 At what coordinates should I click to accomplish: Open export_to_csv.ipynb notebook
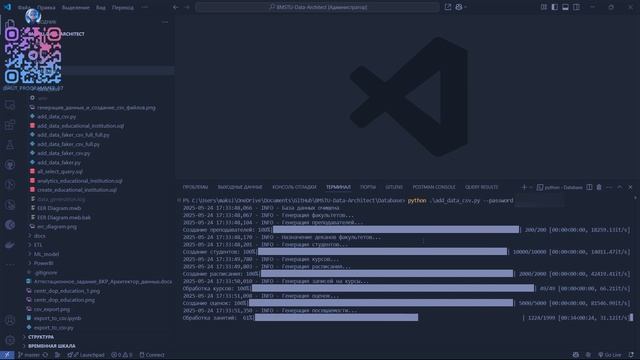click(x=57, y=318)
